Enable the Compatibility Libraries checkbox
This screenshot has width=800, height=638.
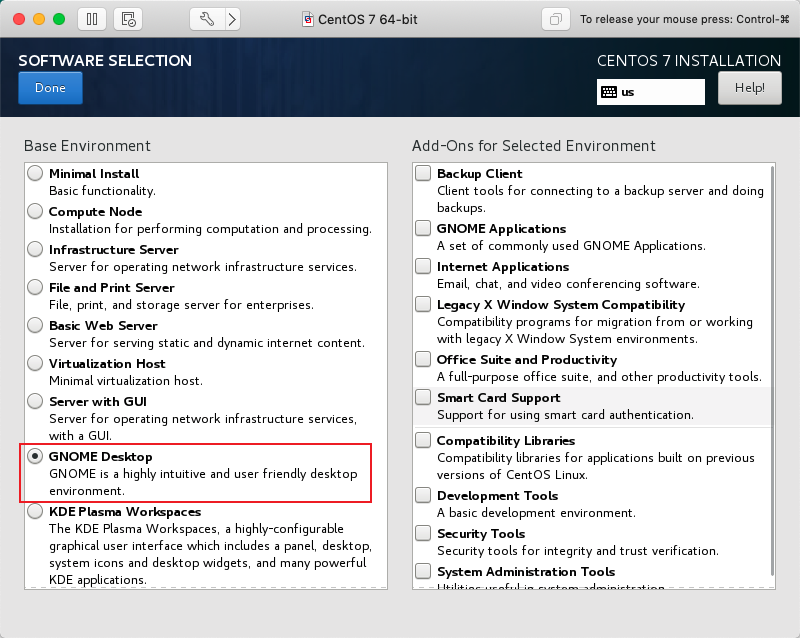[x=423, y=440]
